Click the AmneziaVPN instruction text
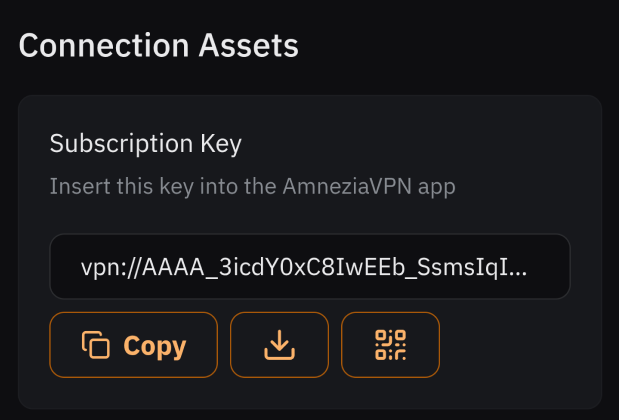The height and width of the screenshot is (420, 619). [254, 186]
